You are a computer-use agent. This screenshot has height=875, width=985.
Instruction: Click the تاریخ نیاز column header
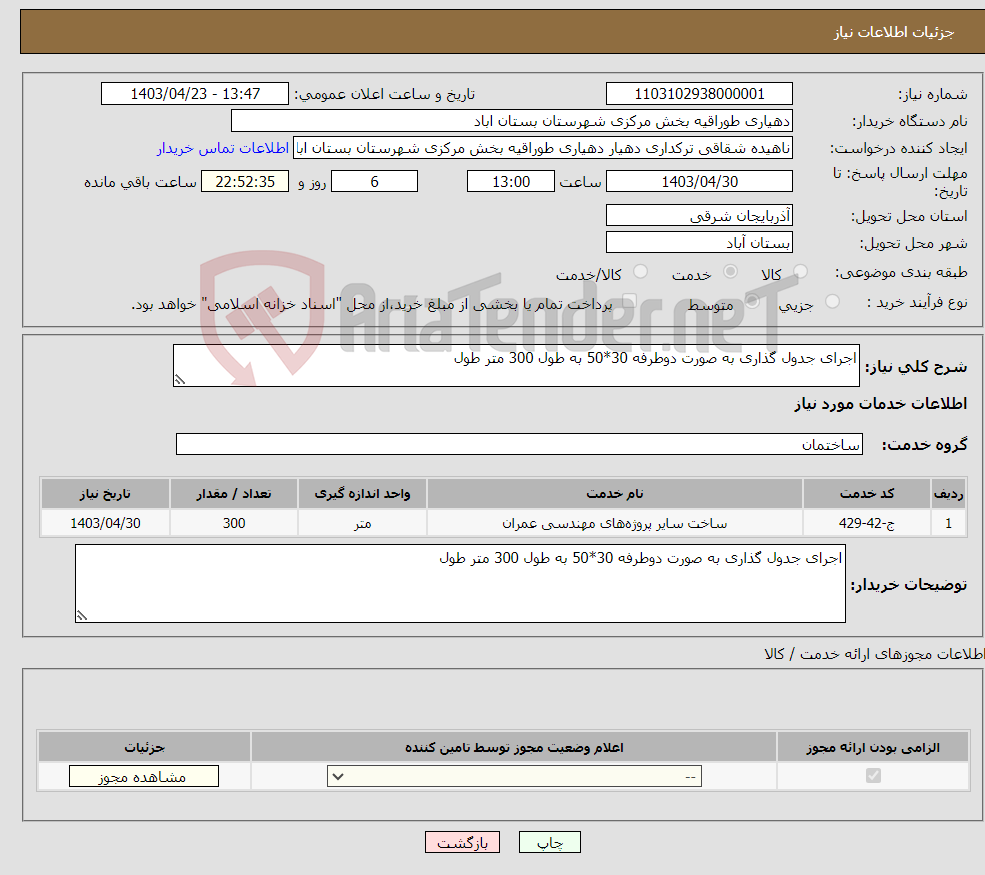105,494
